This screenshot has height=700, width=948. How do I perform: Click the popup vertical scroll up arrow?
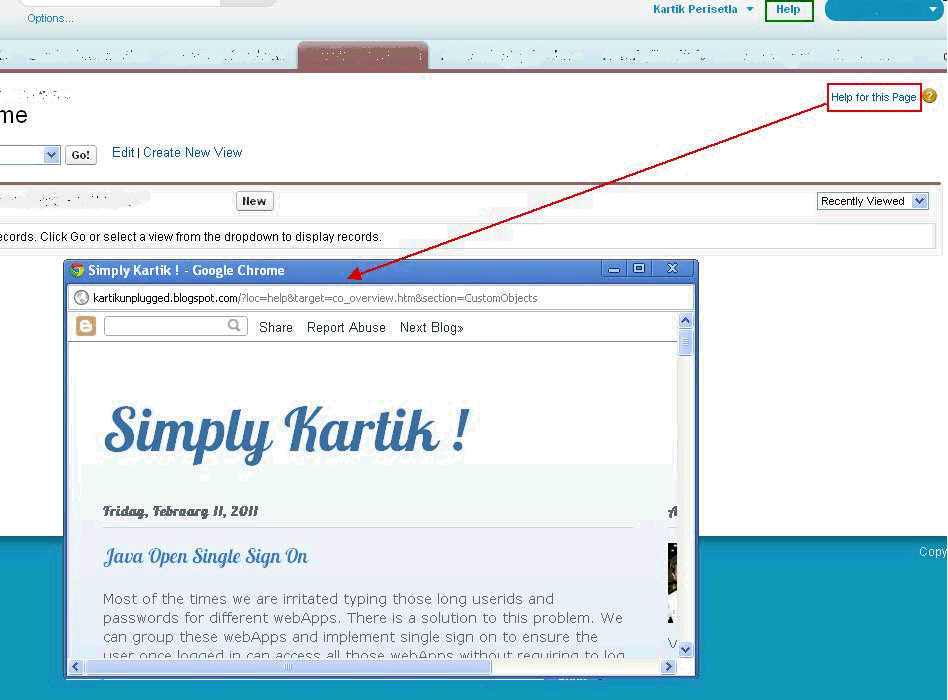click(685, 320)
